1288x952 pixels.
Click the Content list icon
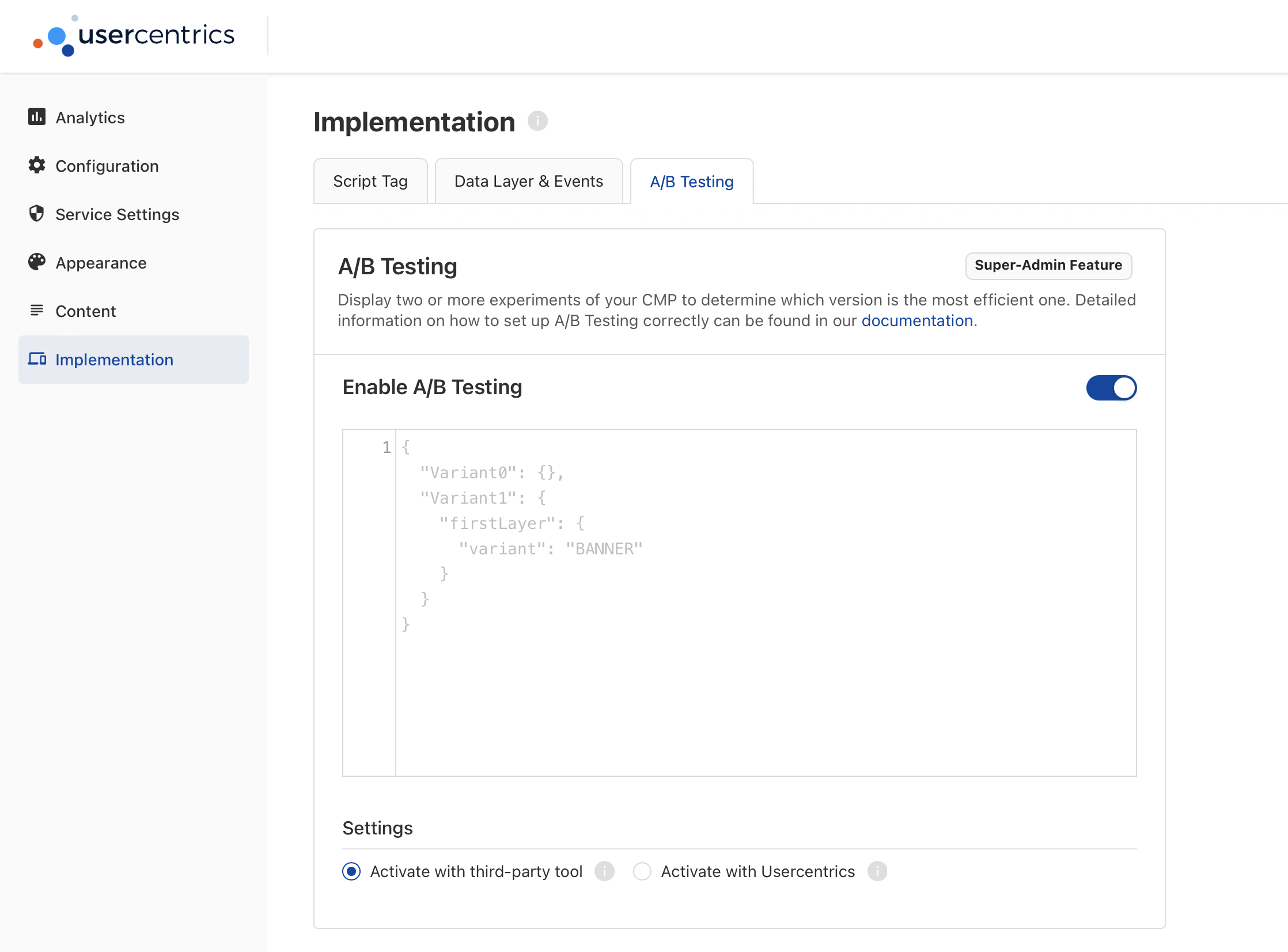[37, 311]
